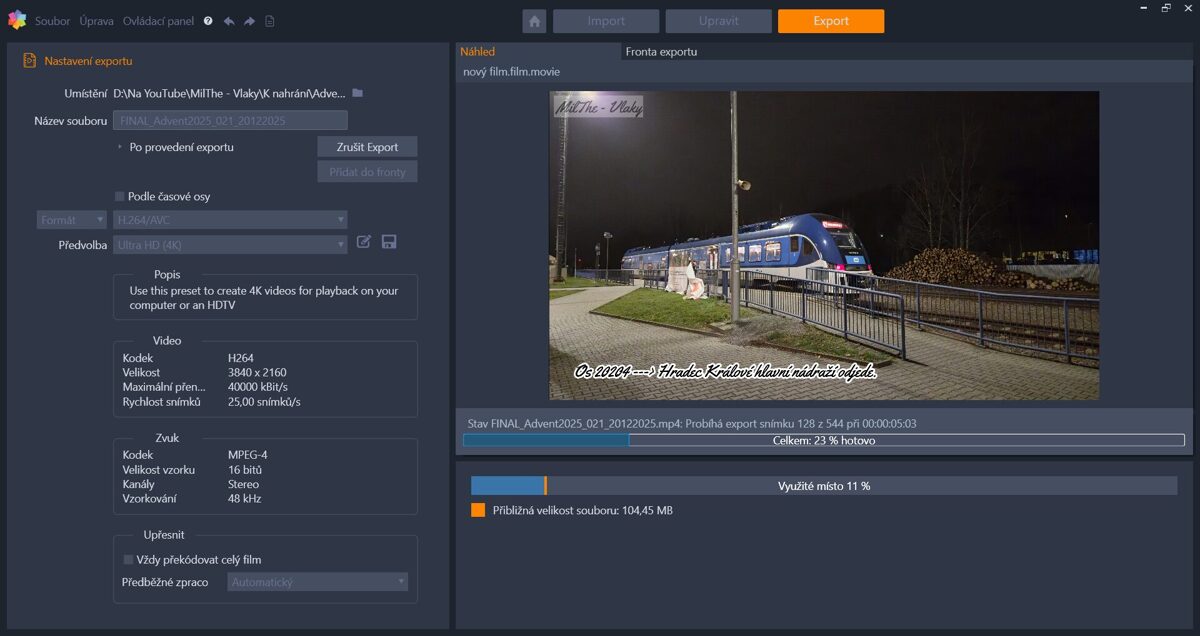Click the 'Název souboru' filename field

(x=230, y=121)
